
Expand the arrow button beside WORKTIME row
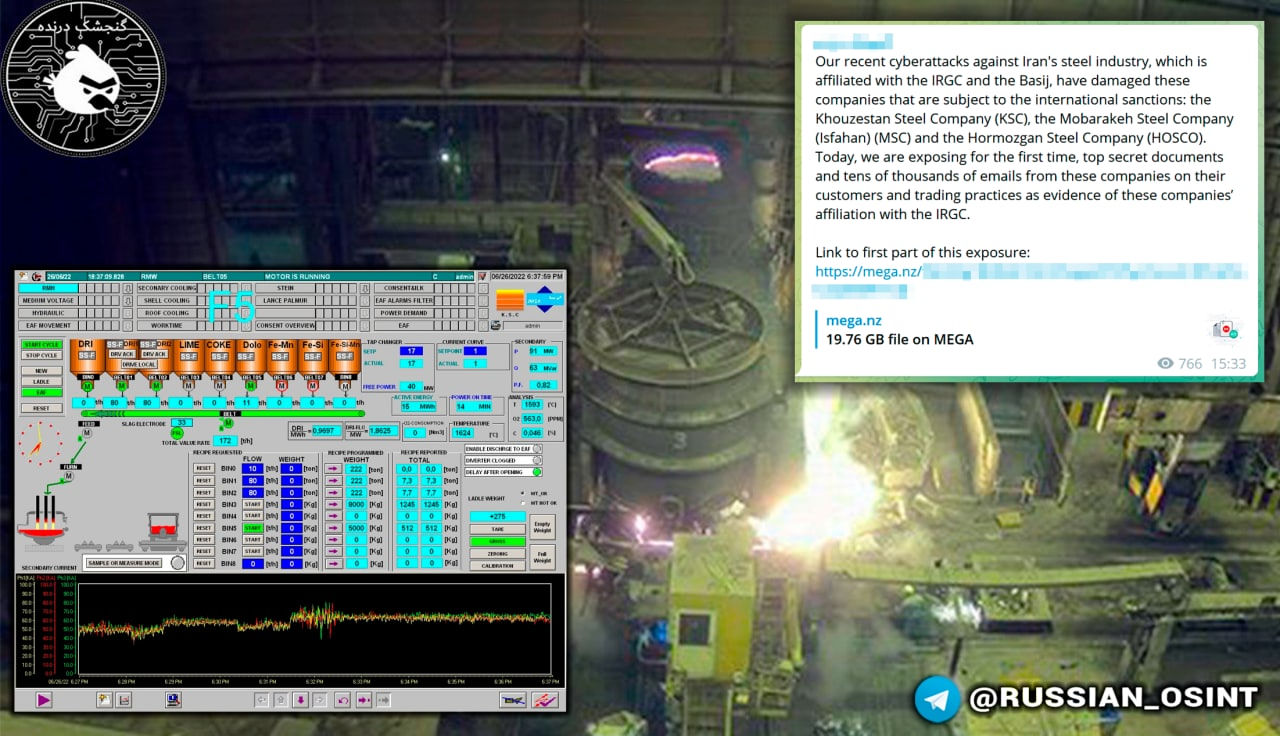(246, 326)
